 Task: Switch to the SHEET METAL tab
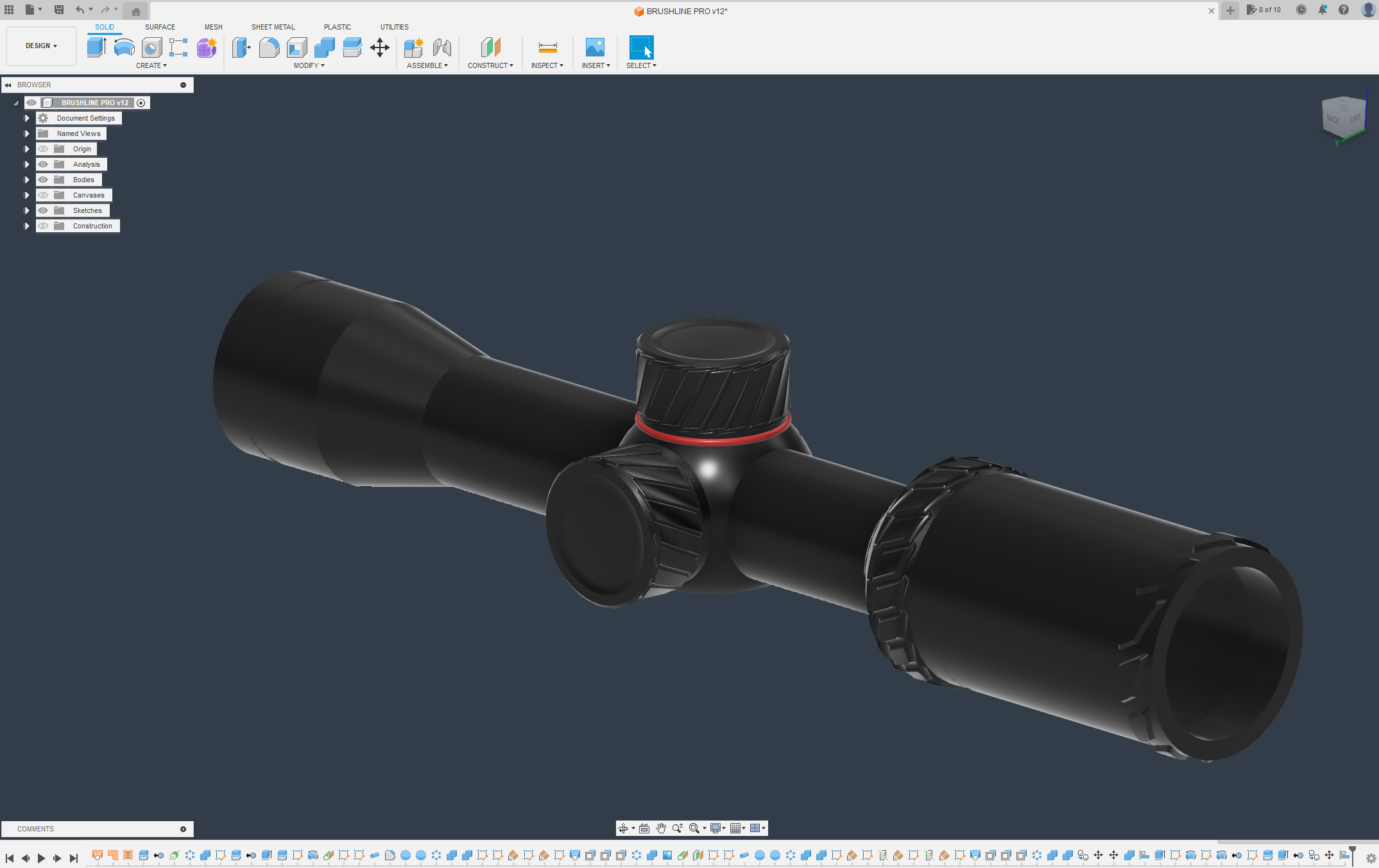(x=273, y=27)
